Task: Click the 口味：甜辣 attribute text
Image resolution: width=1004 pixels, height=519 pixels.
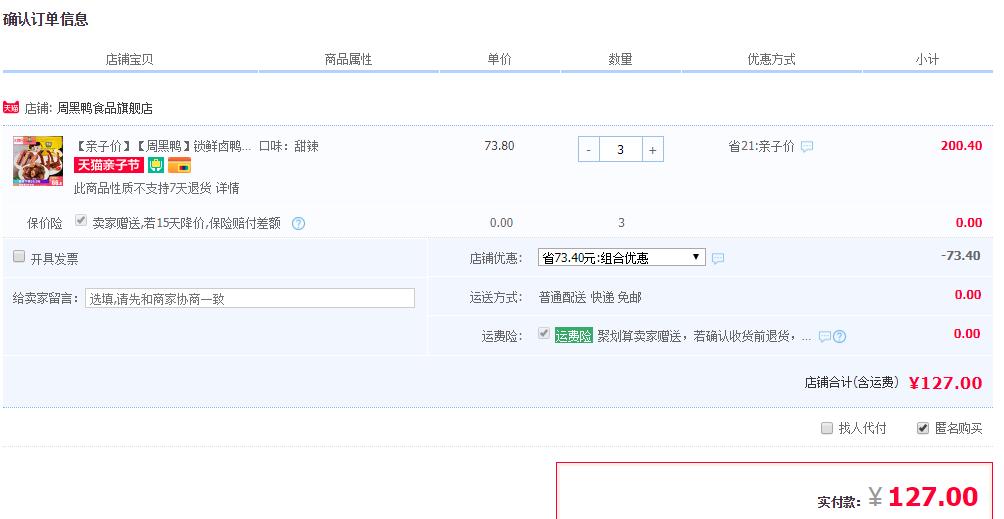Action: coord(289,146)
